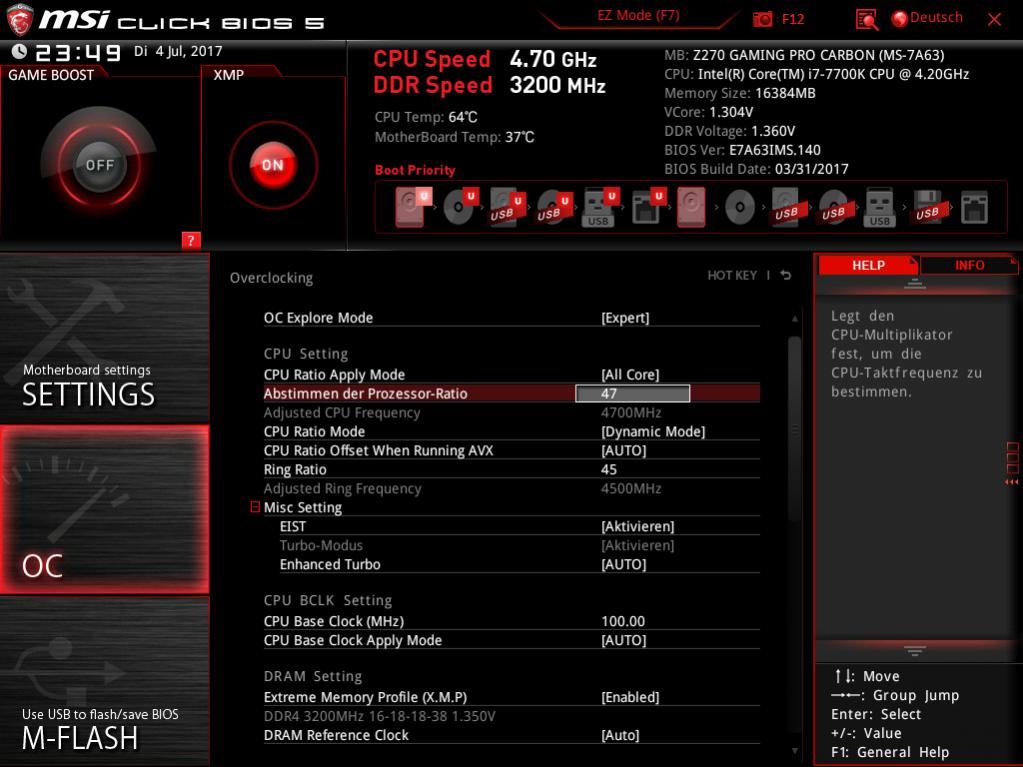Open the M-FLASH section
The width and height of the screenshot is (1023, 767).
104,682
